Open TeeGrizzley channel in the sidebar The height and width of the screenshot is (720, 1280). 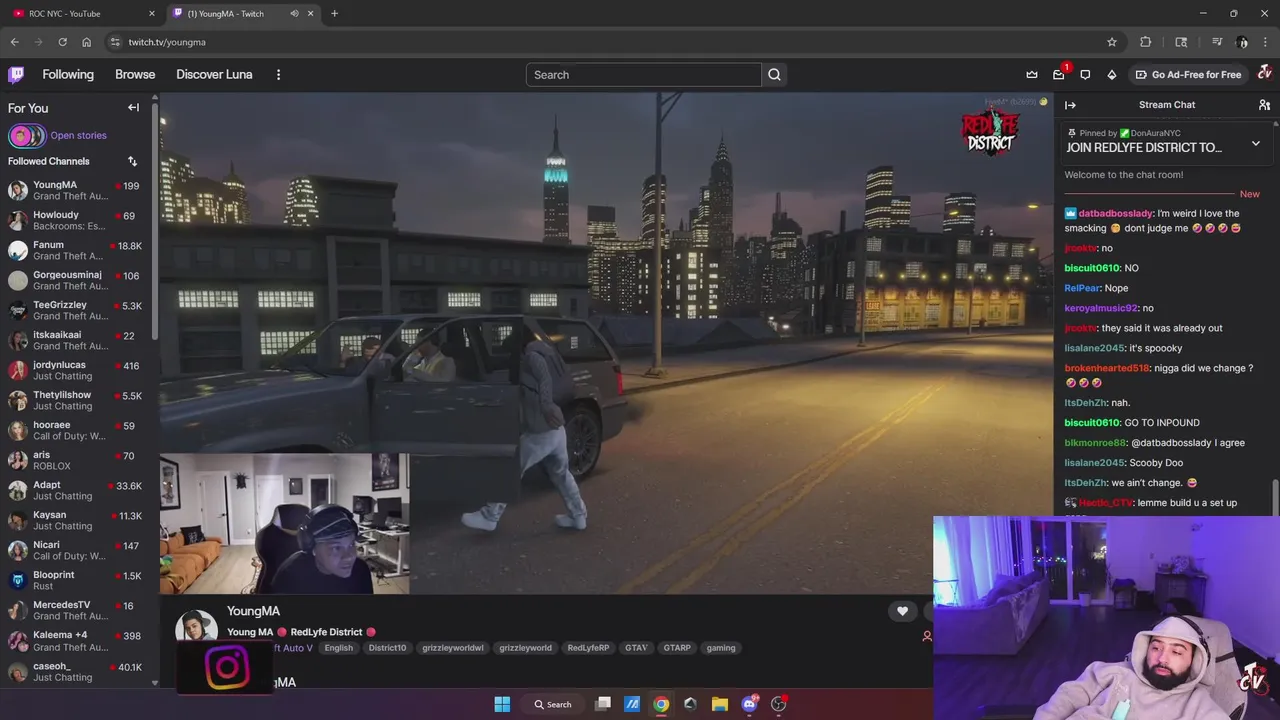pyautogui.click(x=77, y=310)
